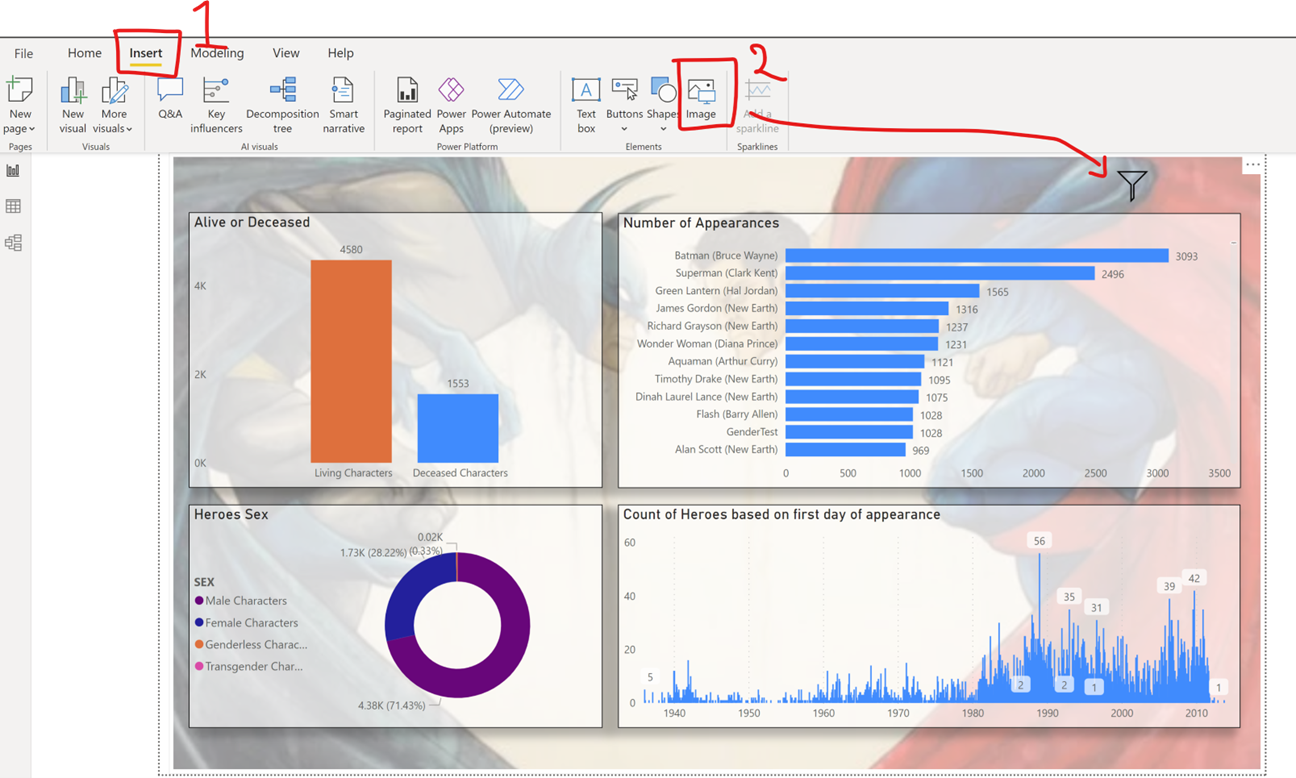Click the James Gordon (New Earth) label
The width and height of the screenshot is (1296, 778).
(716, 308)
